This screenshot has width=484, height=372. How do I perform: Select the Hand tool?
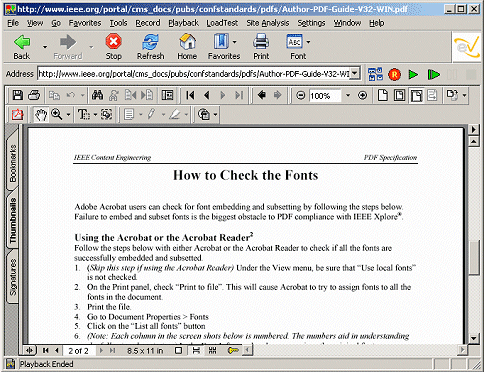[41, 115]
